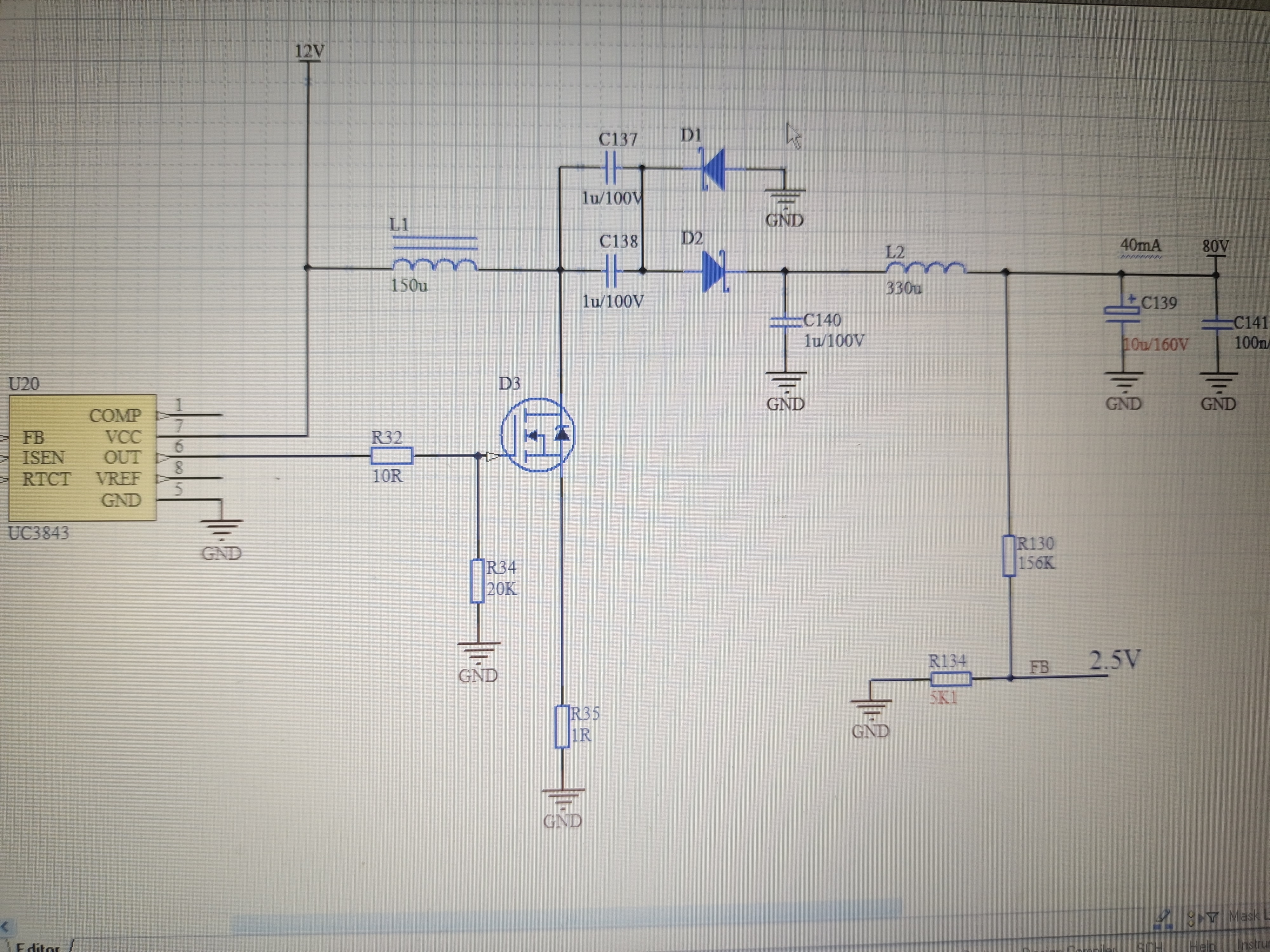This screenshot has height=952, width=1270.
Task: Select capacitor C137 symbol
Action: [x=611, y=169]
